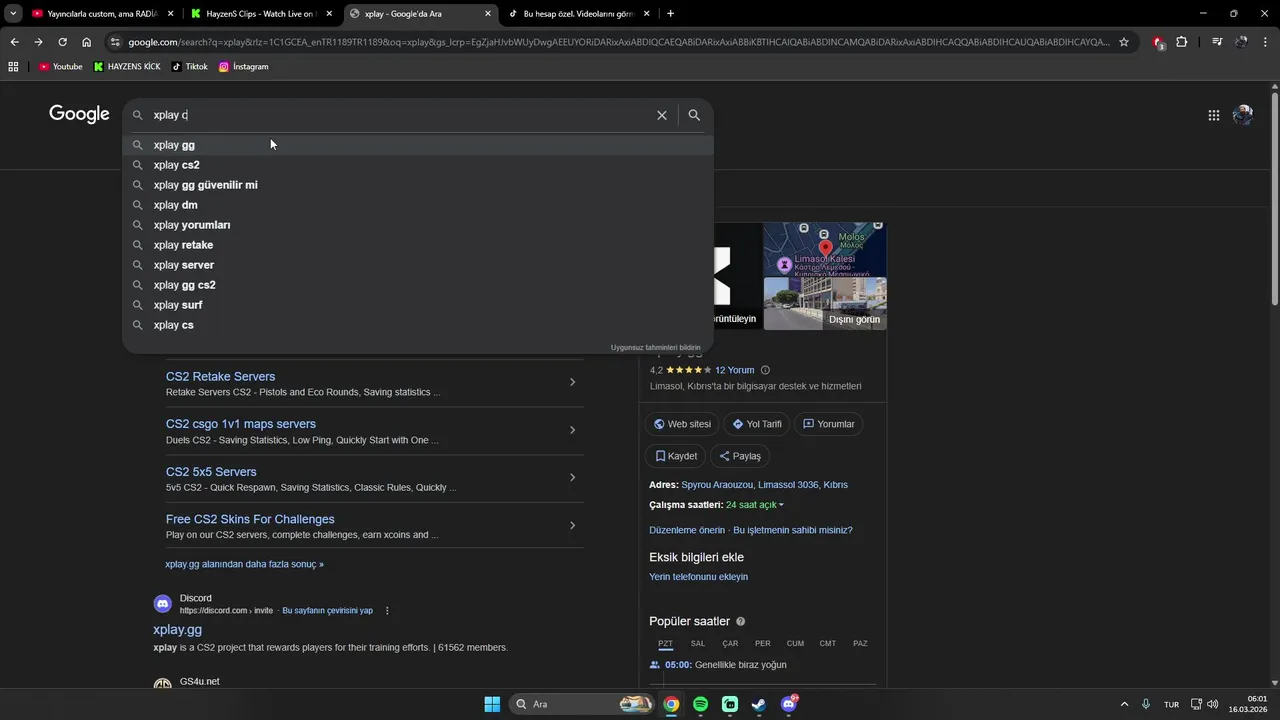Click the microphone icon in system tray

click(x=1146, y=704)
